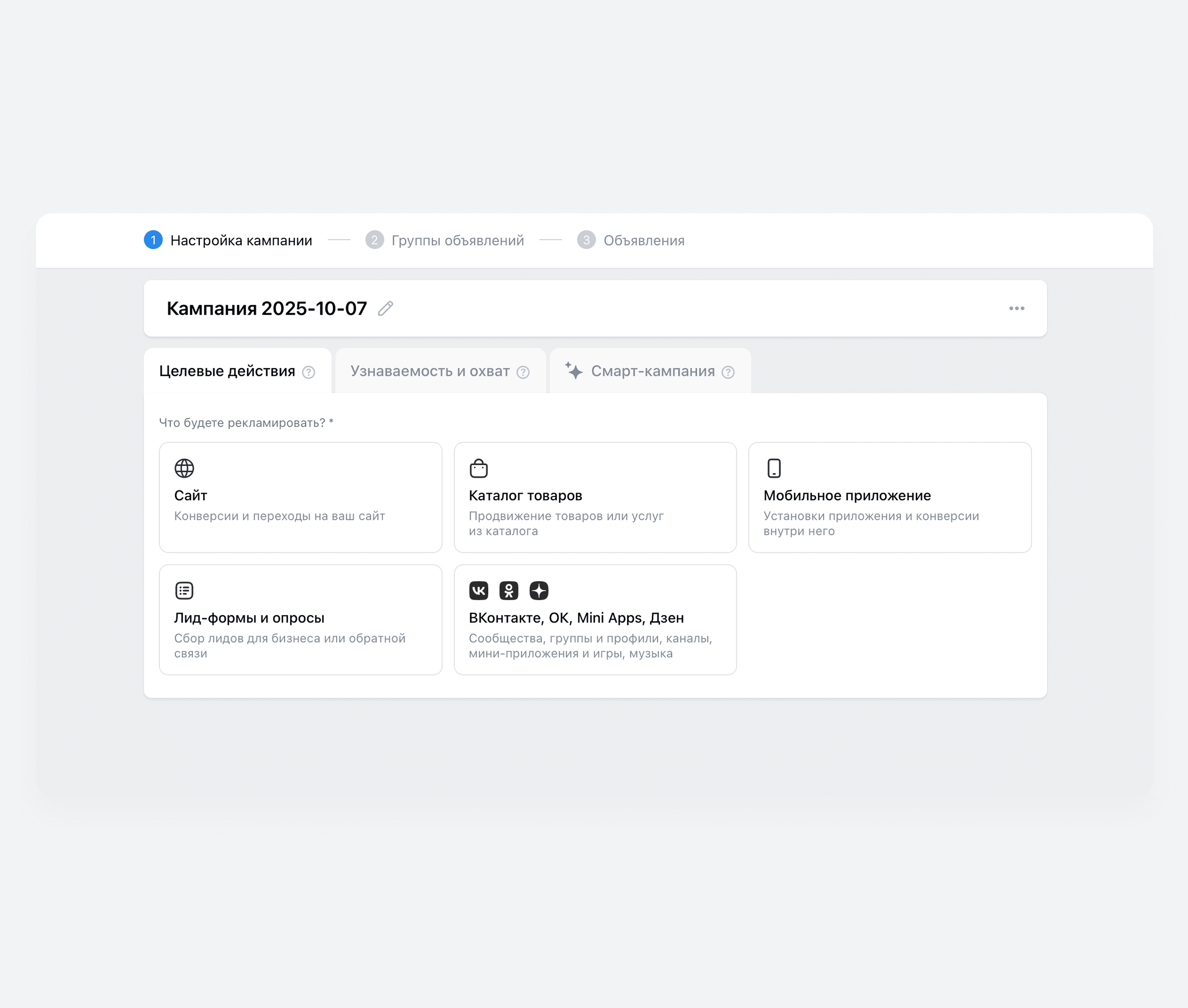Viewport: 1188px width, 1008px height.
Task: Open the three-dots campaign options menu
Action: [1016, 308]
